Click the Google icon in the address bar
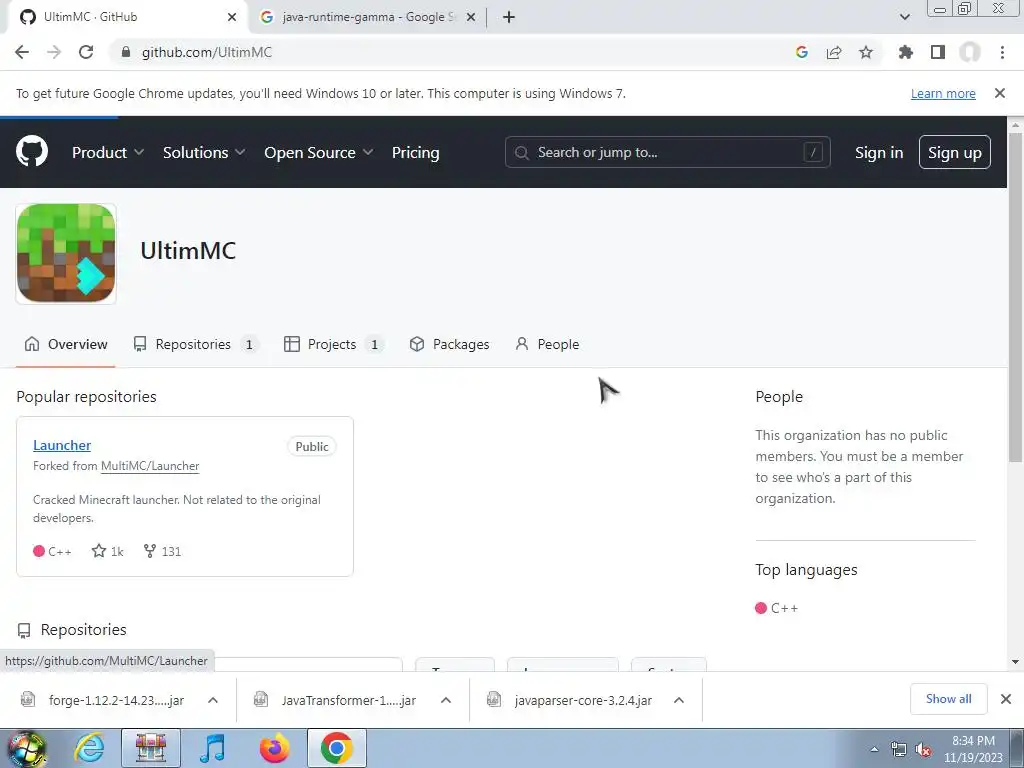 click(x=802, y=52)
